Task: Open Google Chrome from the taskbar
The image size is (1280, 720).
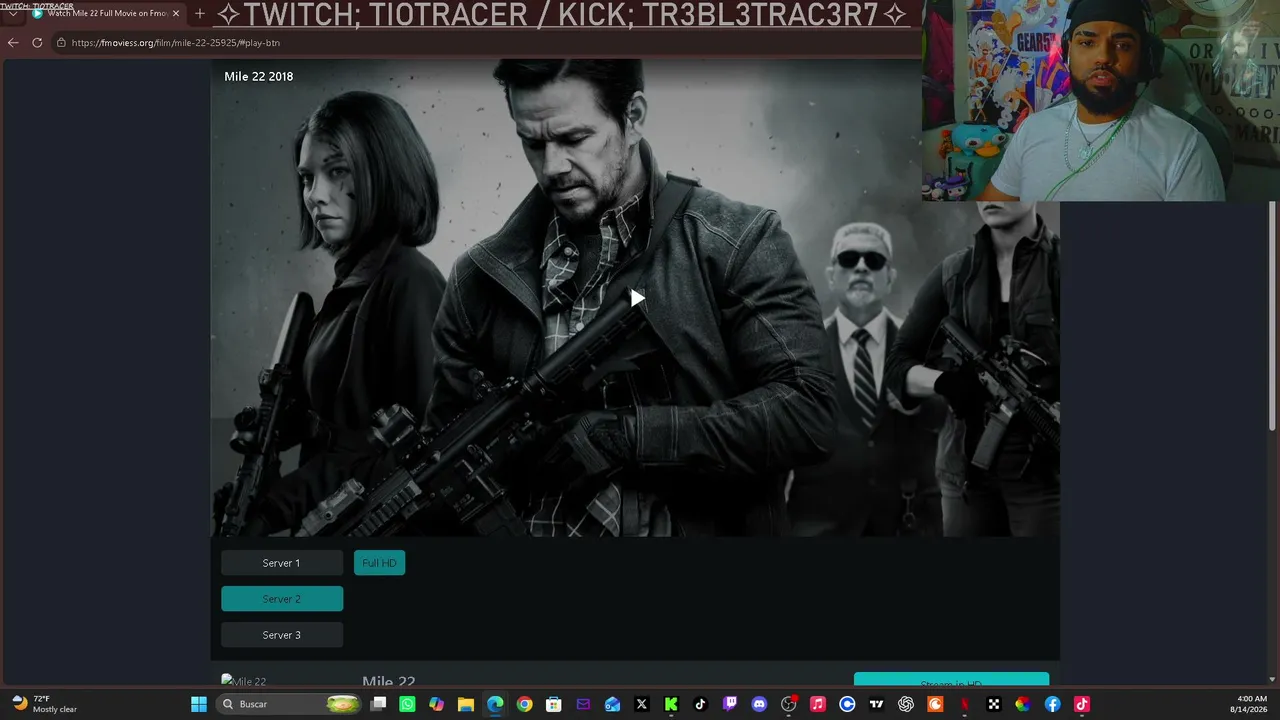Action: pos(524,704)
